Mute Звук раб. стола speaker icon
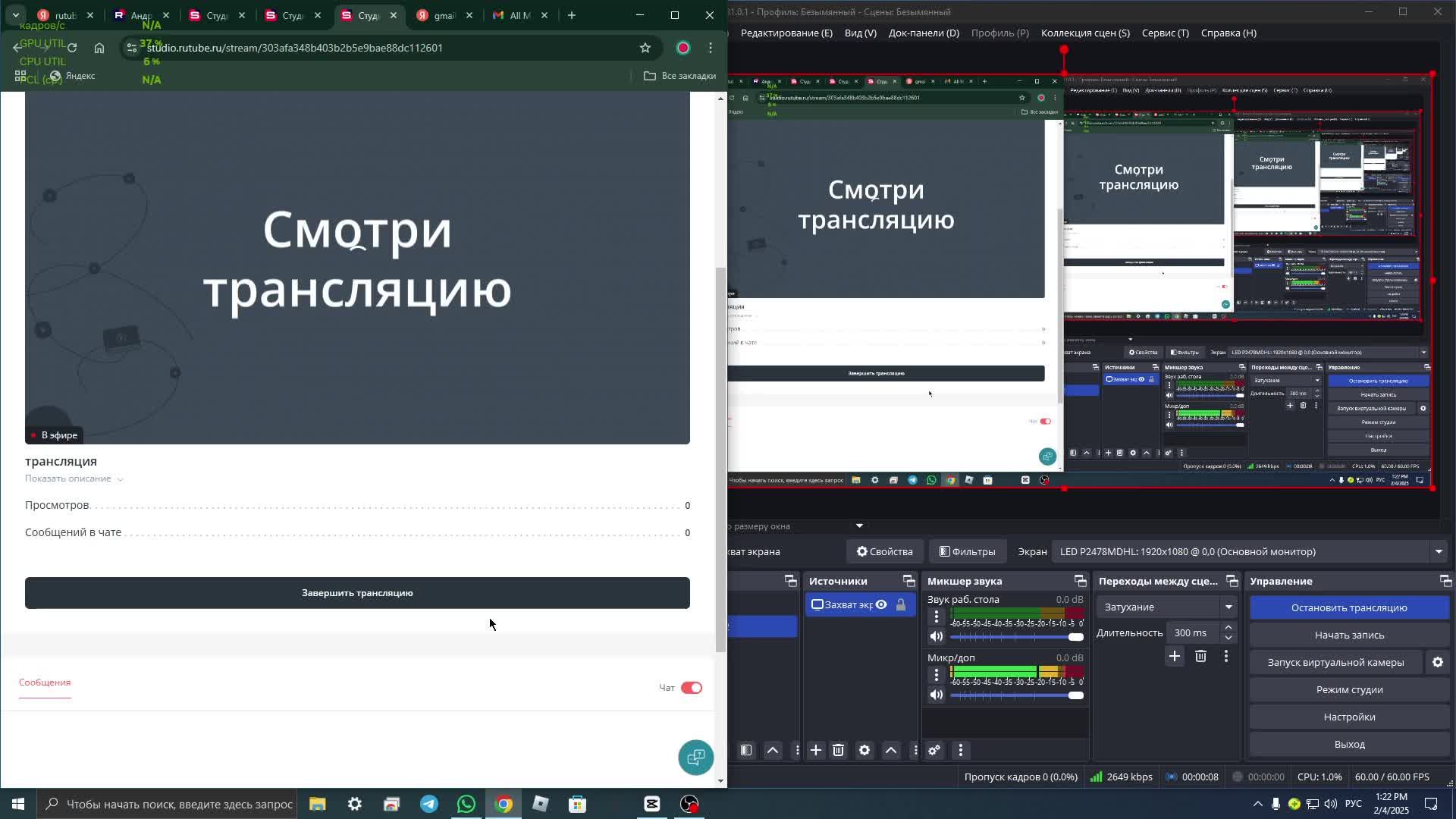The height and width of the screenshot is (819, 1456). [937, 637]
